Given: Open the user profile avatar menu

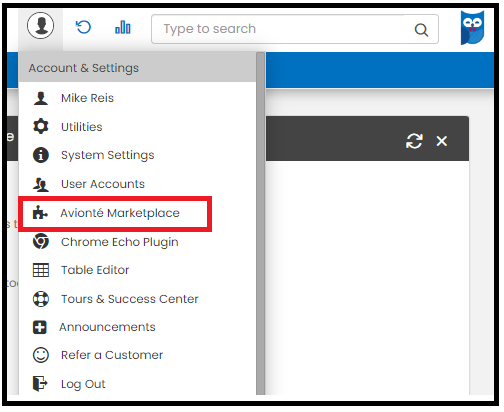Looking at the screenshot, I should click(41, 26).
